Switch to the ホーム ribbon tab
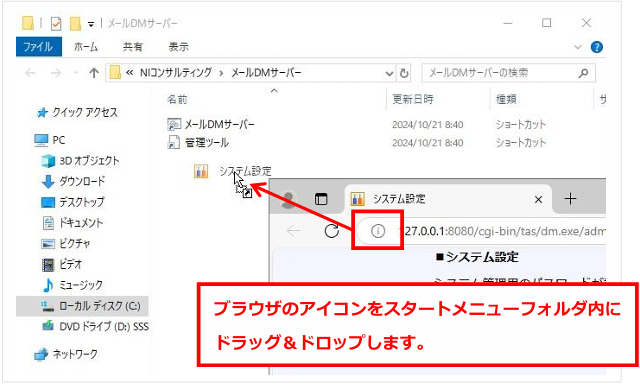640x384 pixels. pos(86,47)
